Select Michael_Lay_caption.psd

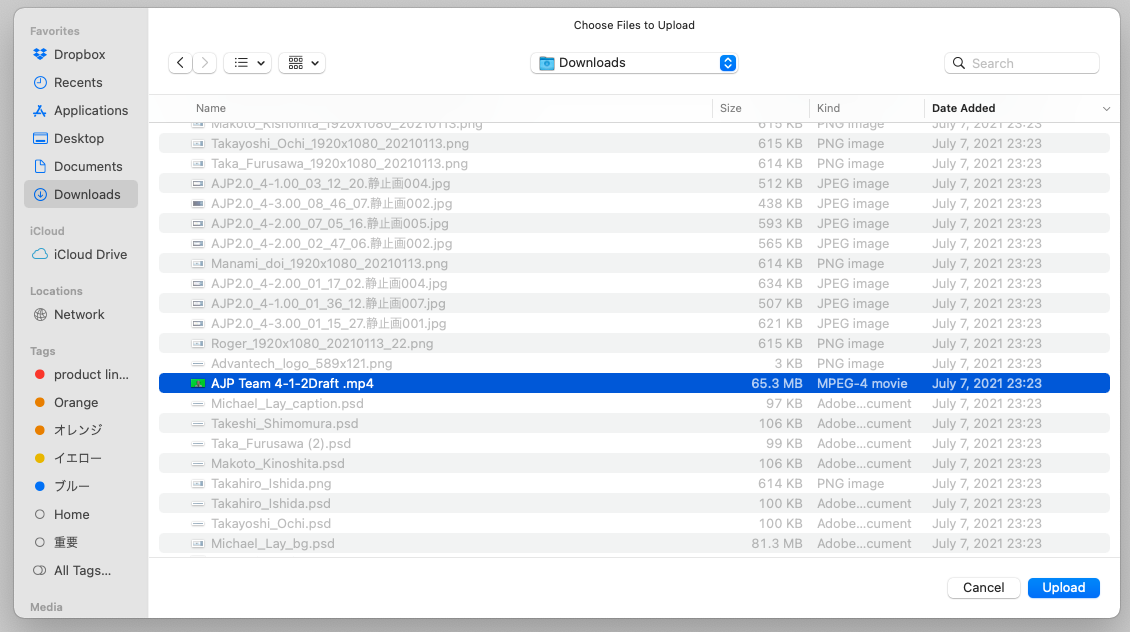tap(634, 404)
